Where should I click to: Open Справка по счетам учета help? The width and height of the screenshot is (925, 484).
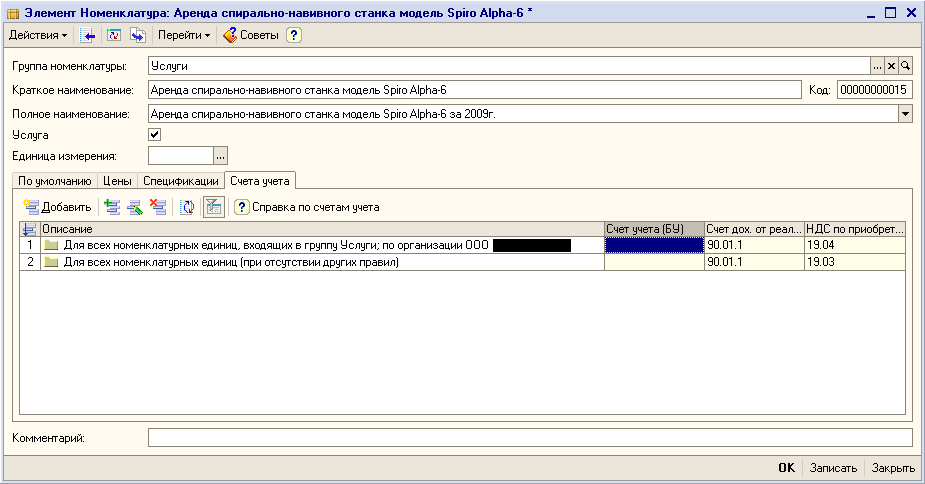point(306,207)
